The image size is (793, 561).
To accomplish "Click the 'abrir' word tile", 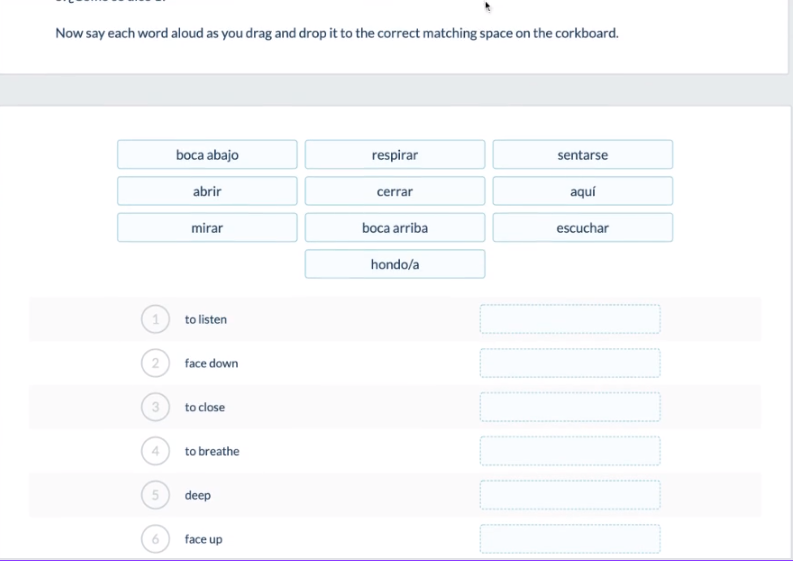I will (207, 191).
